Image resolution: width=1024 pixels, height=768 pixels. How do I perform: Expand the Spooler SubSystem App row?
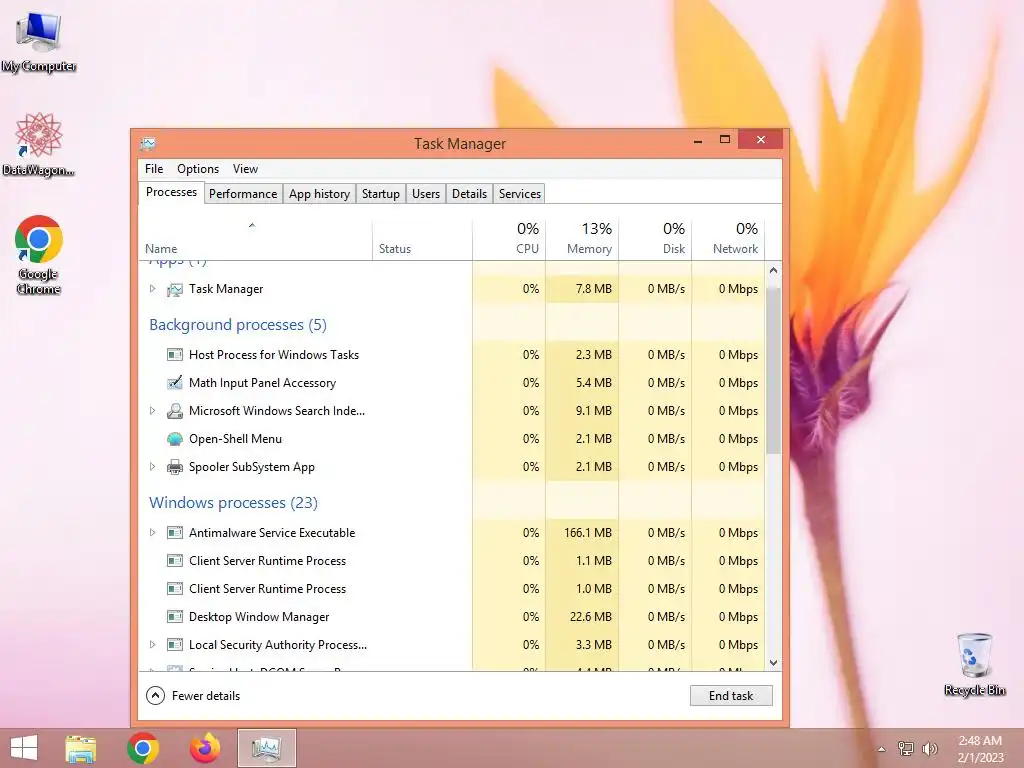coord(152,467)
